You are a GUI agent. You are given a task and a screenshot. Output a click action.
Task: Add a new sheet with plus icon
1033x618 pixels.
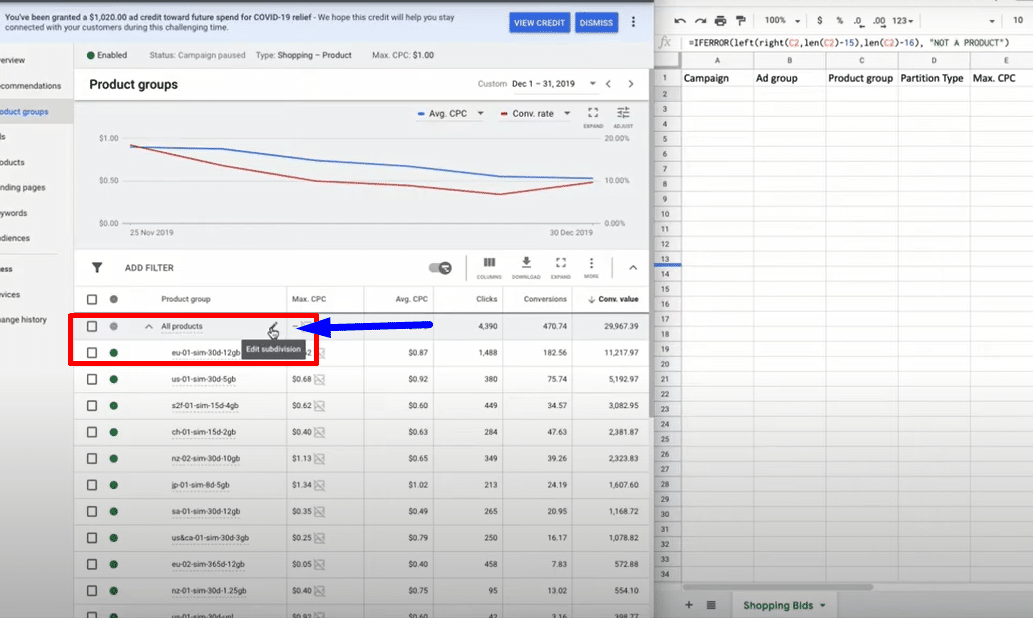tap(688, 605)
